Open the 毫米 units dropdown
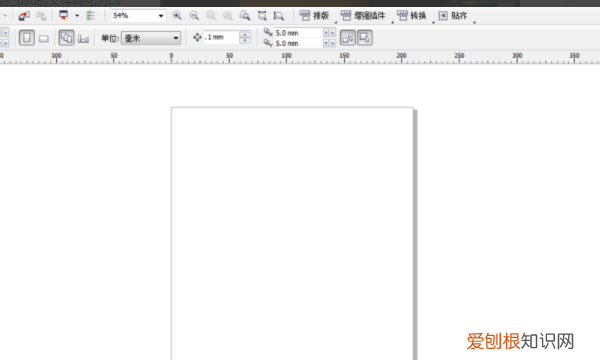This screenshot has width=600, height=360. pyautogui.click(x=151, y=38)
